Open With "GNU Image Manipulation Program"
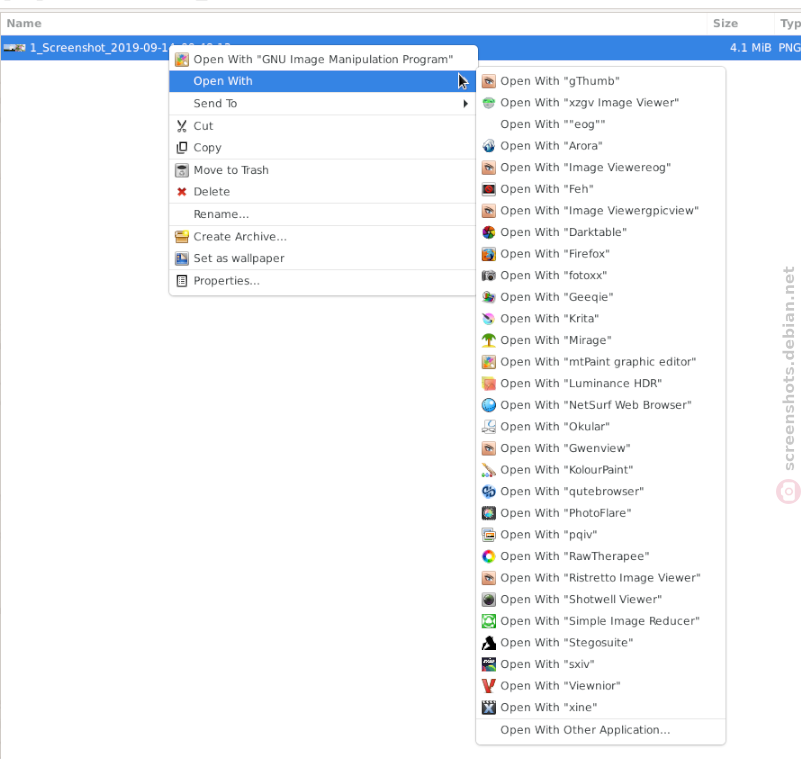The width and height of the screenshot is (801, 759). tap(323, 59)
